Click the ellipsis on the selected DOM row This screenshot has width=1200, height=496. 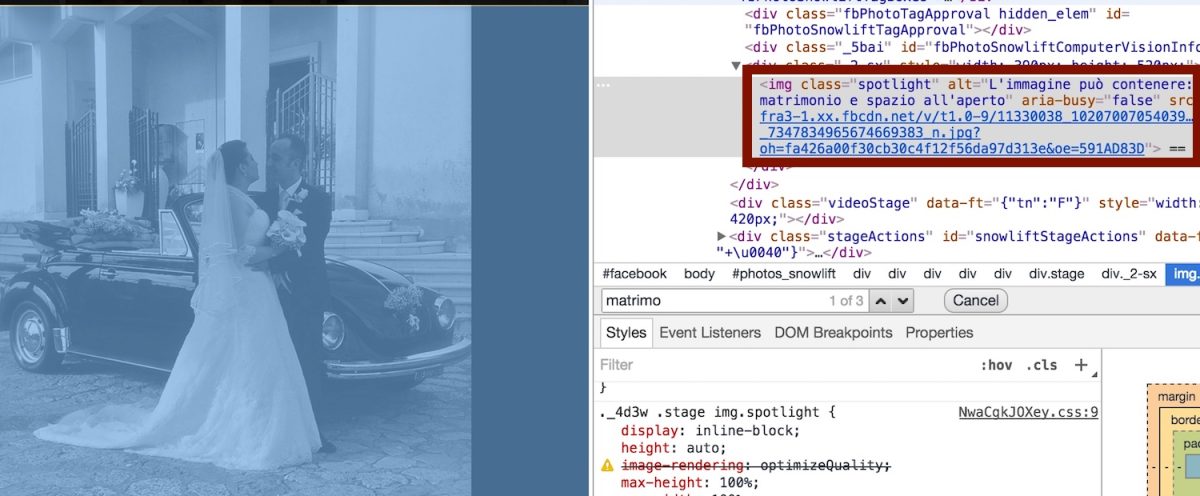click(x=603, y=85)
